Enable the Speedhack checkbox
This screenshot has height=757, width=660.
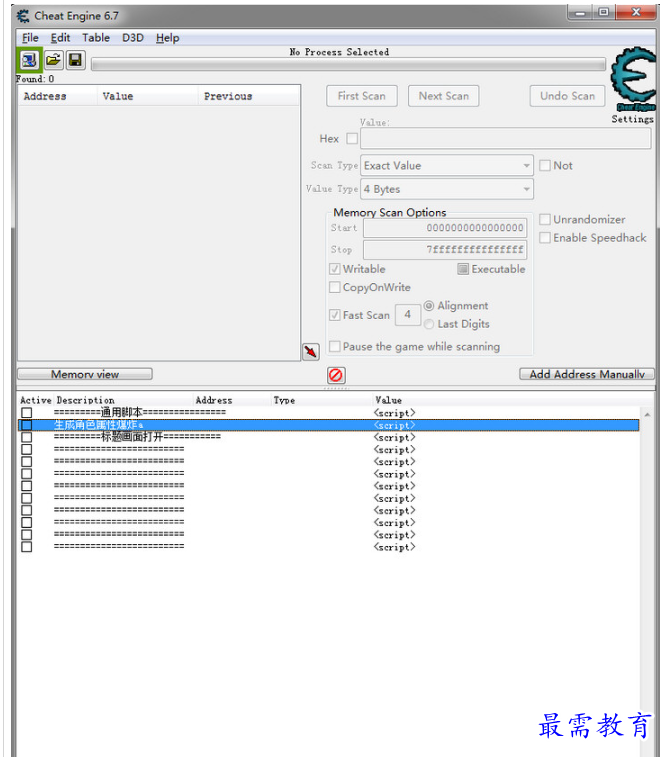545,238
